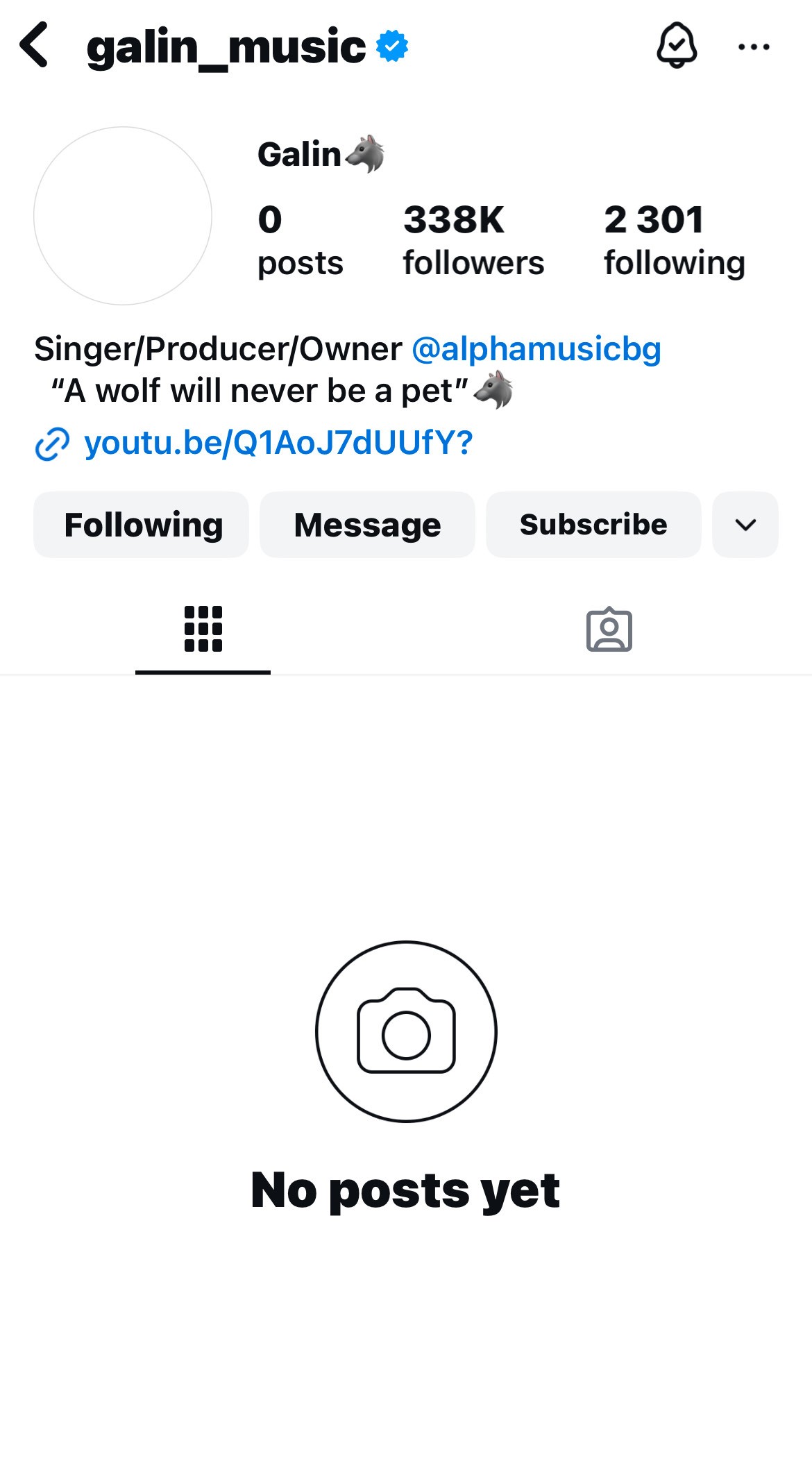The height and width of the screenshot is (1461, 812).
Task: Tap the blue verified badge
Action: [392, 47]
